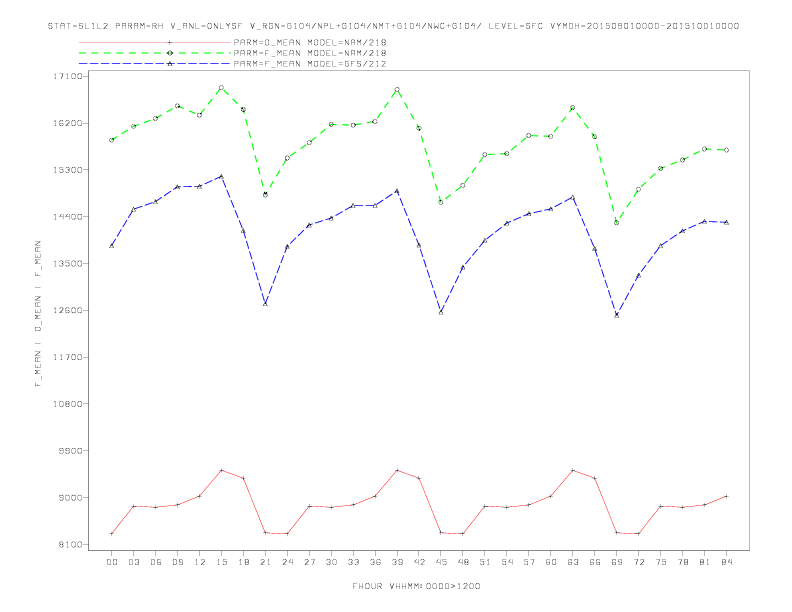Click the red solid line sample in legend

(x=155, y=42)
